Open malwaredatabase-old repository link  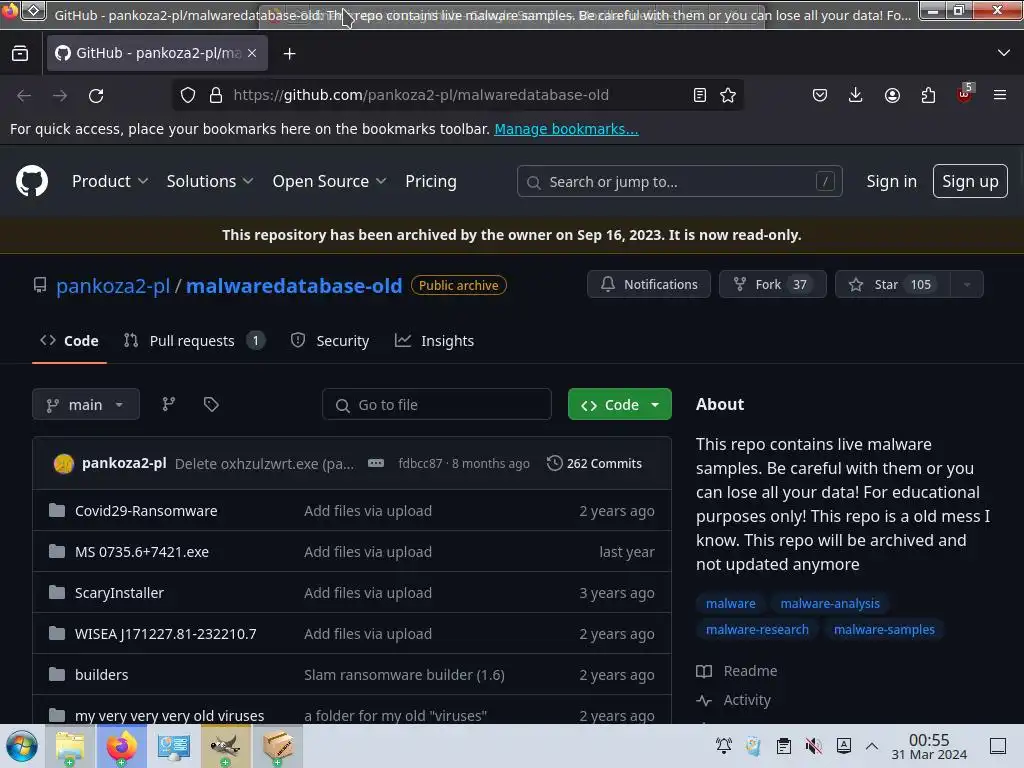(294, 285)
